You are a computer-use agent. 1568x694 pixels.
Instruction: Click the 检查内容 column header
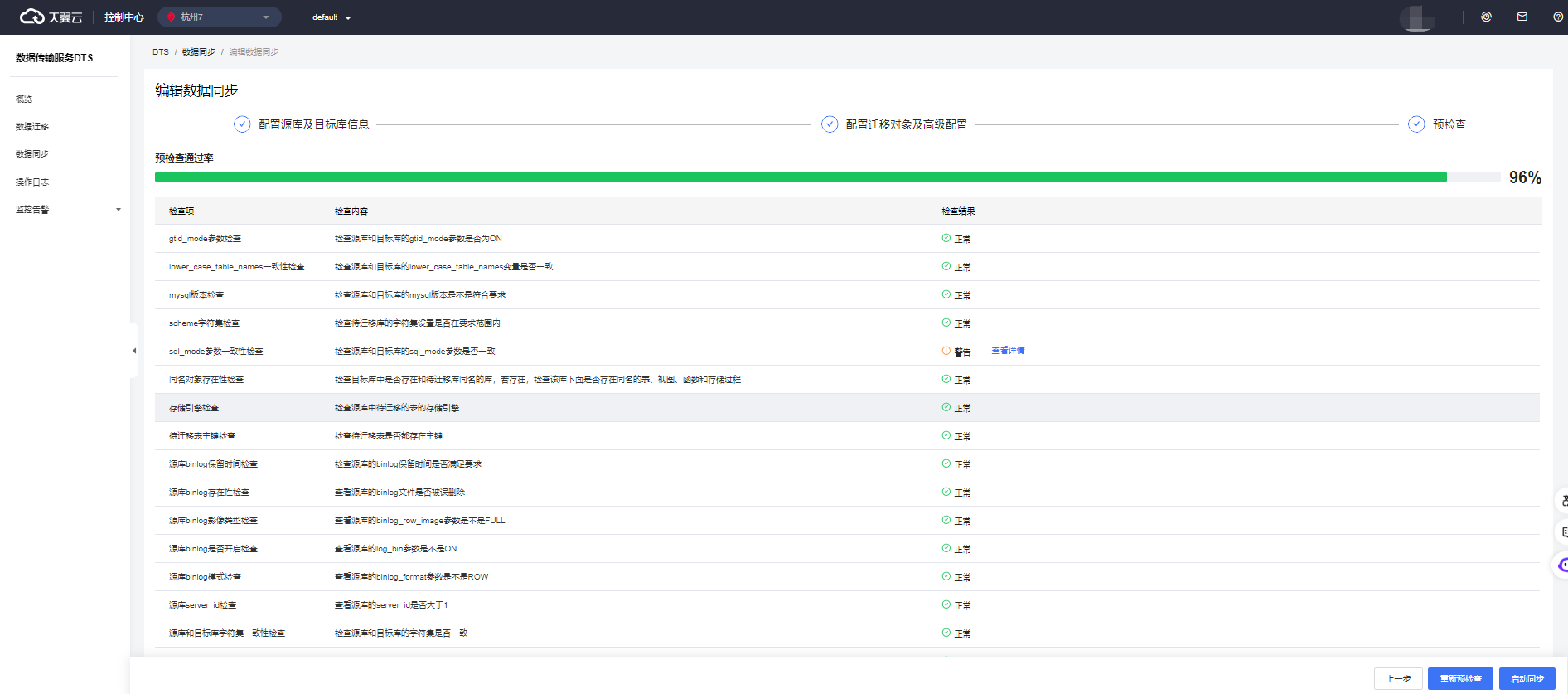351,211
